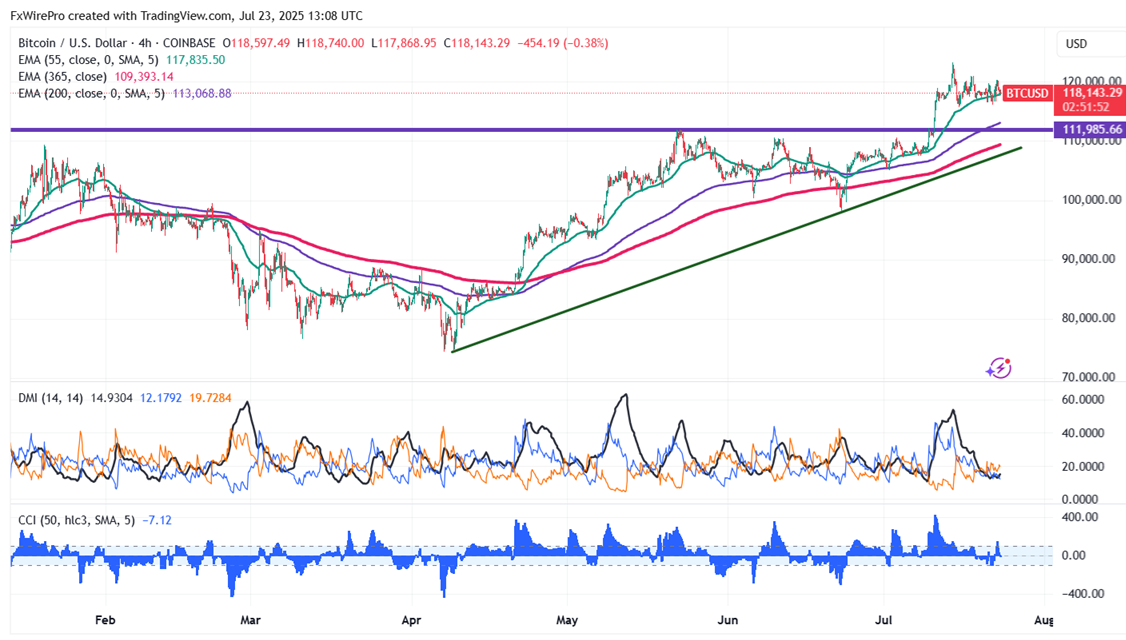Select the 'EMA (200, close, 0, SMA, 5)' indicator legend

click(x=91, y=93)
